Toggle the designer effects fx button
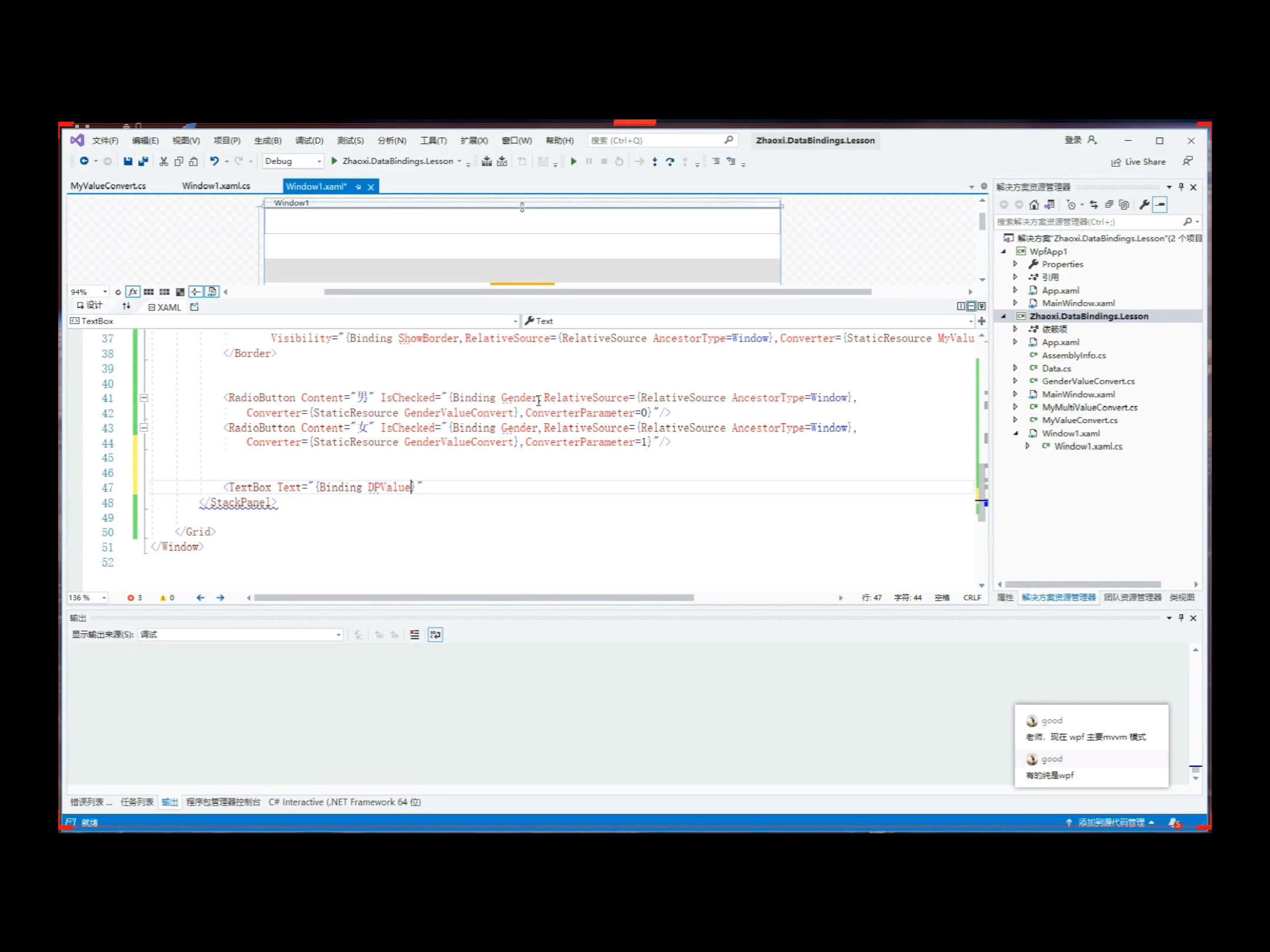This screenshot has width=1270, height=952. click(x=133, y=291)
